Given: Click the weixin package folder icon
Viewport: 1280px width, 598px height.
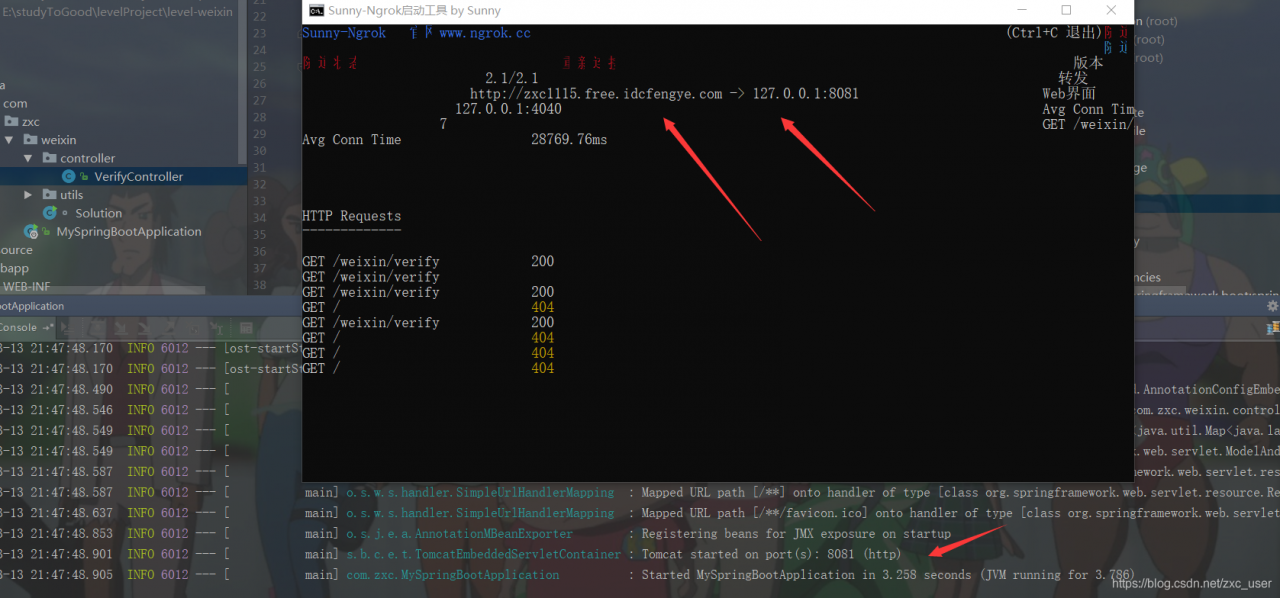Looking at the screenshot, I should coord(30,140).
